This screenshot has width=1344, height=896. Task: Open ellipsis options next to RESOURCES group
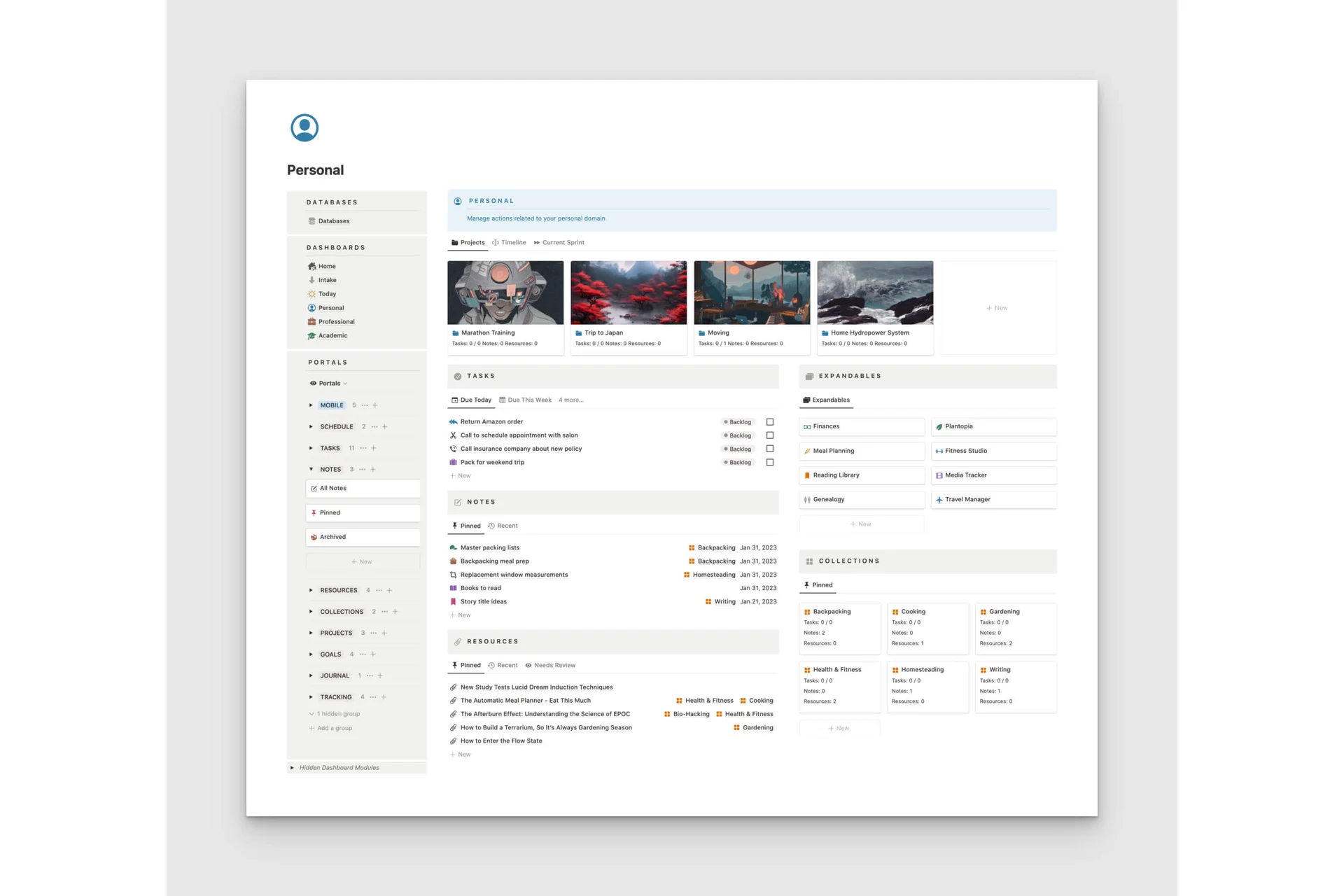[379, 590]
